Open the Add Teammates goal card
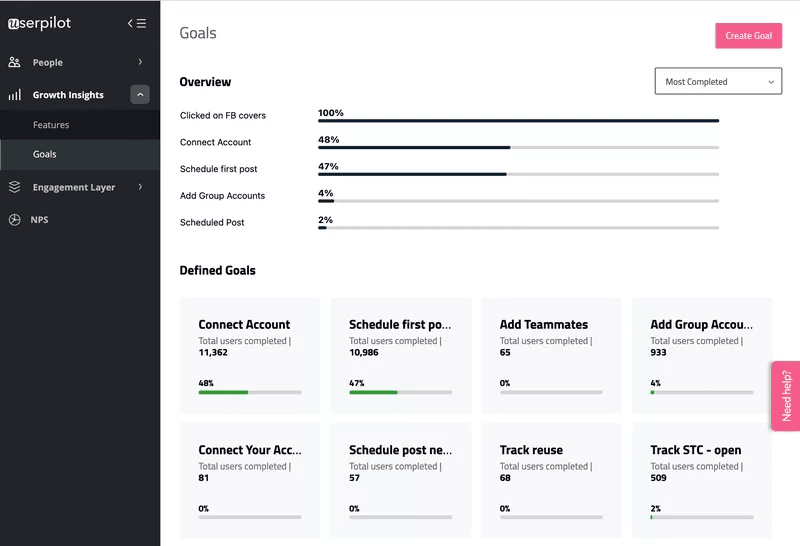The width and height of the screenshot is (800, 546). click(x=551, y=355)
